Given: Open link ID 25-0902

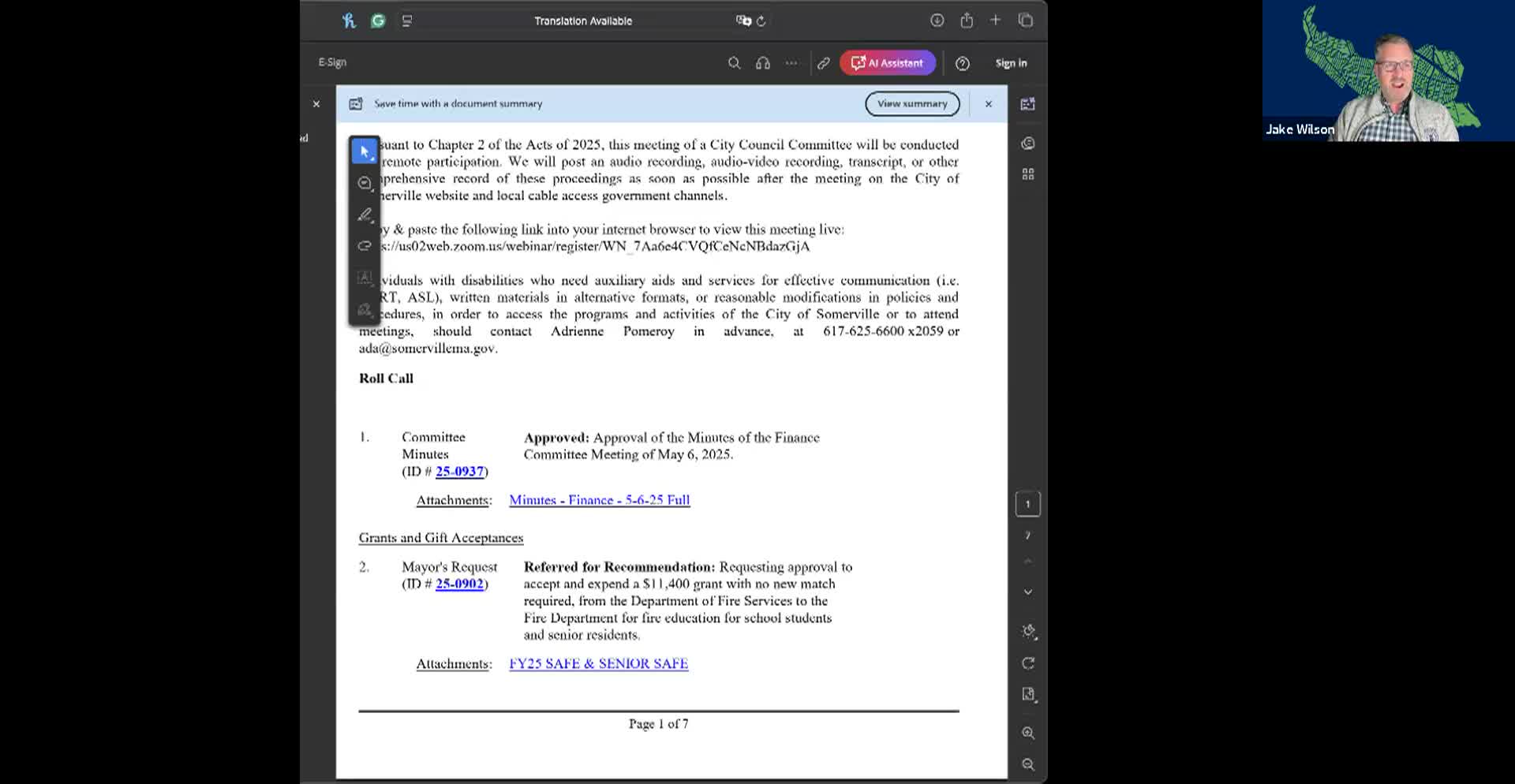Looking at the screenshot, I should click(x=459, y=584).
